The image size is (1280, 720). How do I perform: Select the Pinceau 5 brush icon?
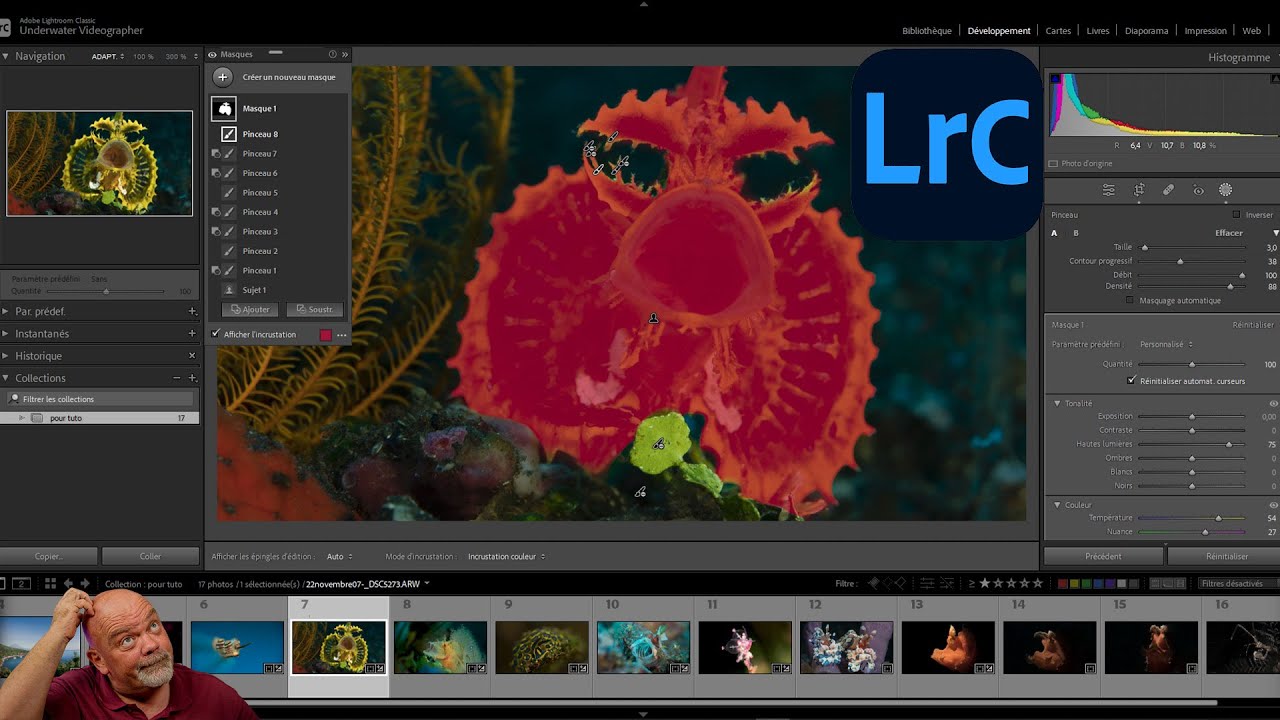[x=229, y=192]
